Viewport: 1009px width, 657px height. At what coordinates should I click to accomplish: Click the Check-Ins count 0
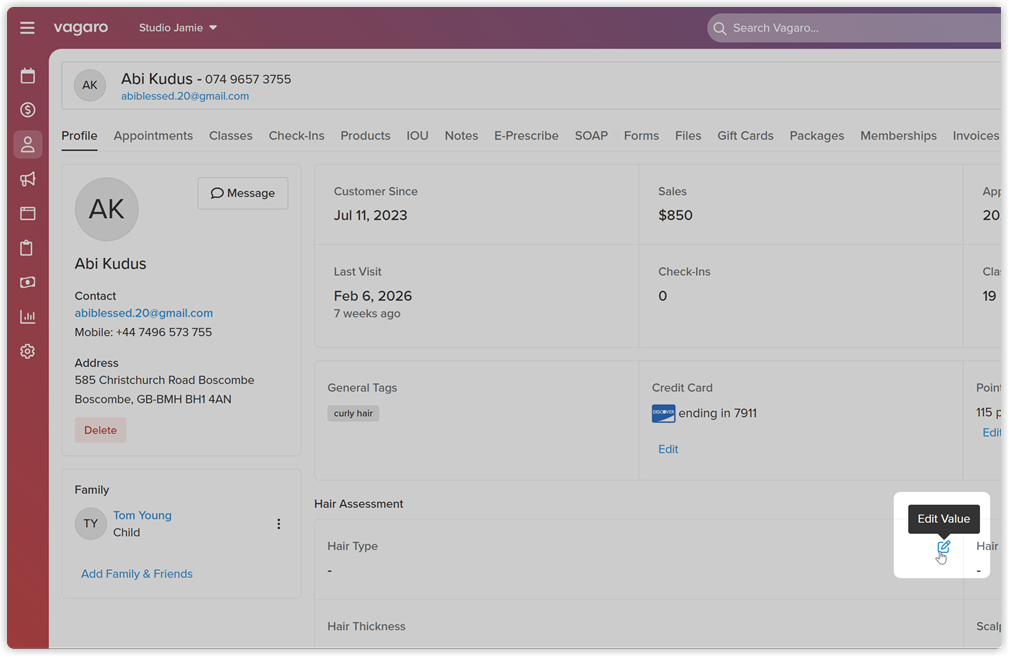(x=662, y=296)
